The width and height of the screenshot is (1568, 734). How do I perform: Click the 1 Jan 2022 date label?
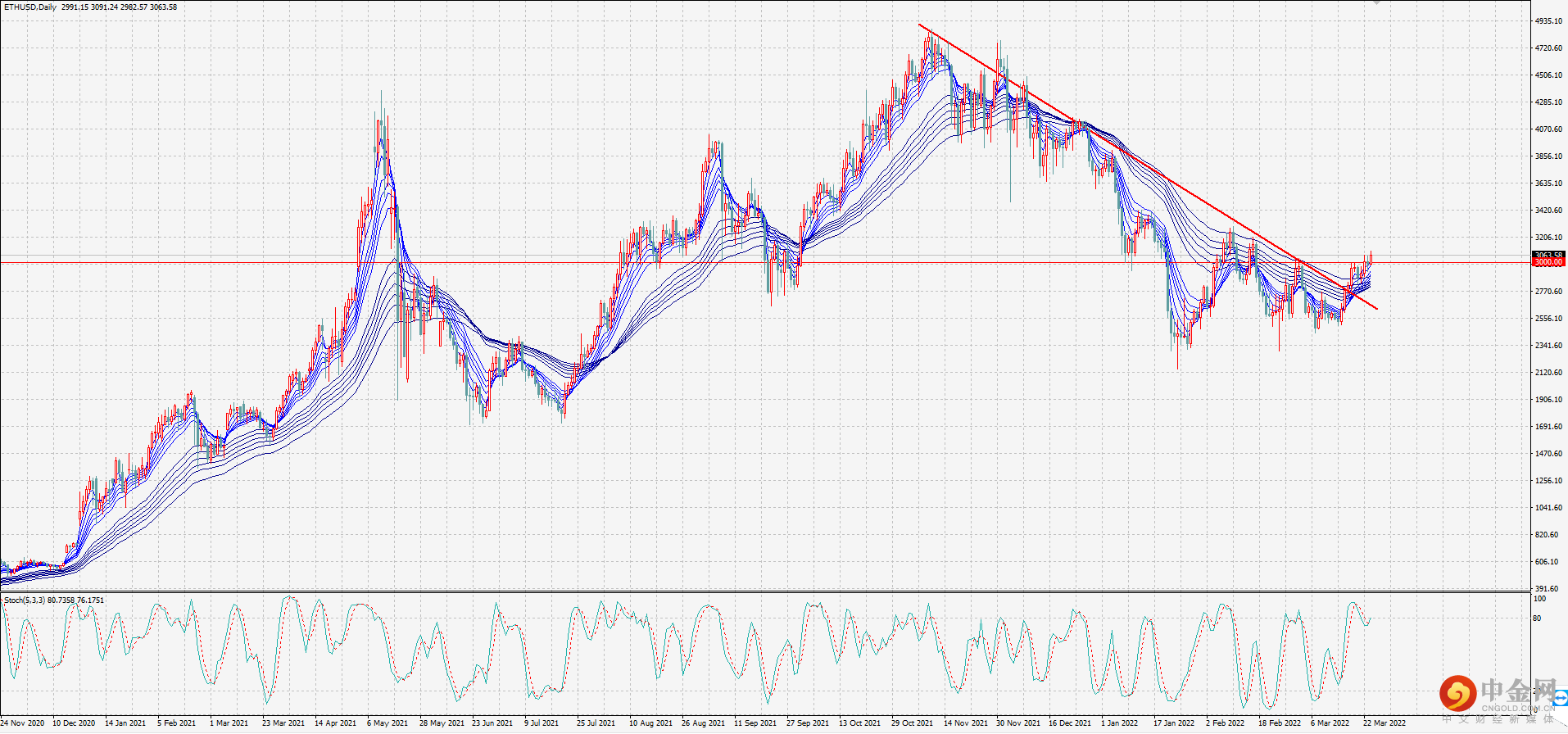point(1119,723)
